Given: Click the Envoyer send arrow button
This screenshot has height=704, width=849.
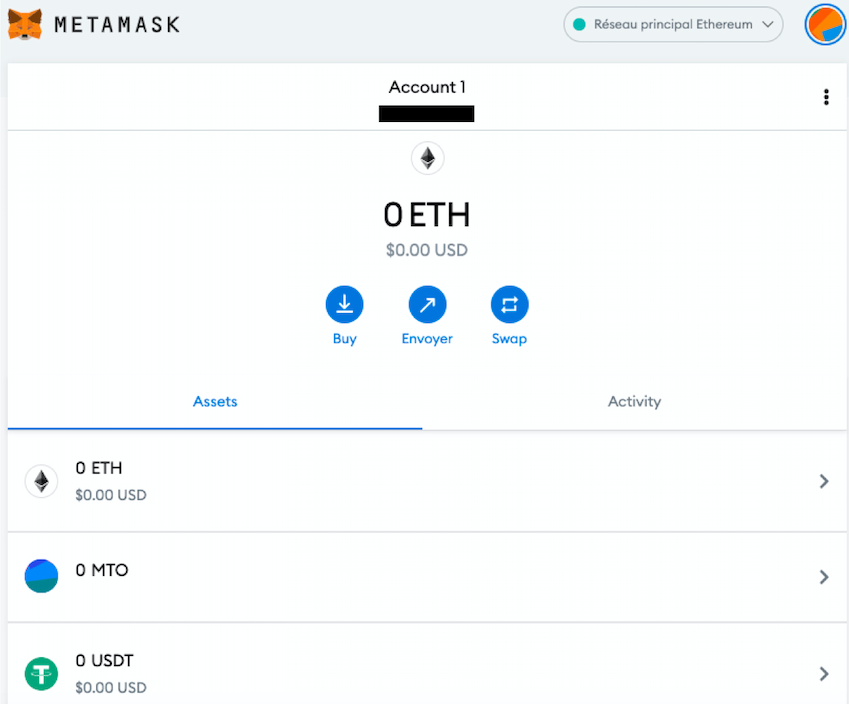Looking at the screenshot, I should 427,304.
